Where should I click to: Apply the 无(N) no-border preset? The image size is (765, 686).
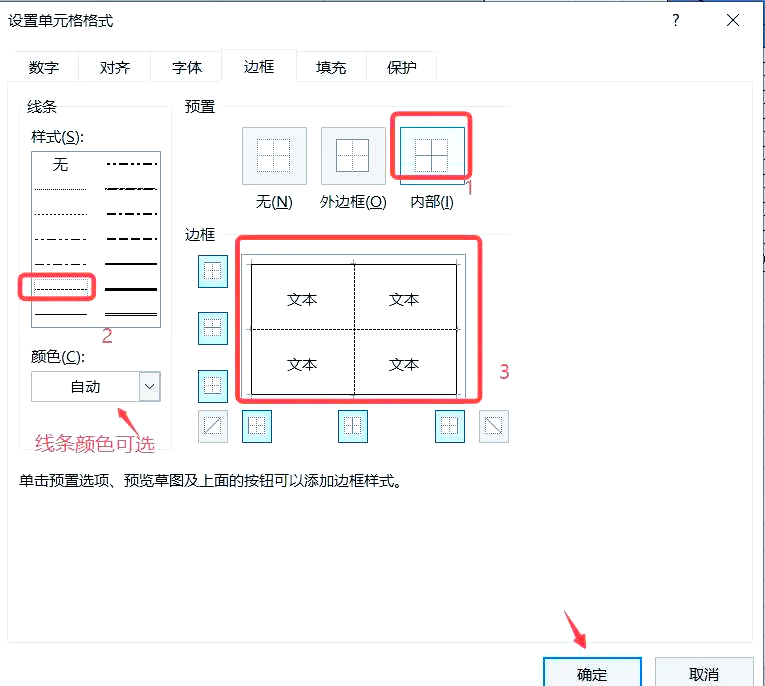(x=274, y=156)
